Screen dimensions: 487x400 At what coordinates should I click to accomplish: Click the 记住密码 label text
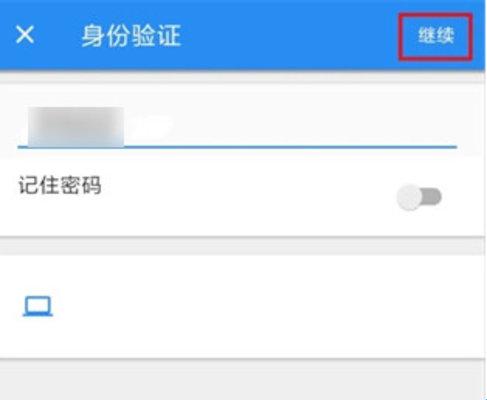(x=60, y=185)
